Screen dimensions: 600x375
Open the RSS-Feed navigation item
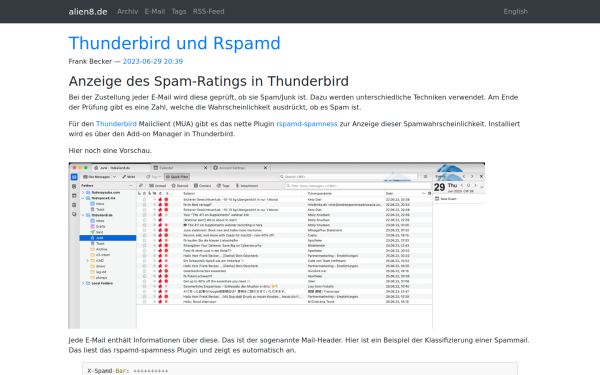209,11
